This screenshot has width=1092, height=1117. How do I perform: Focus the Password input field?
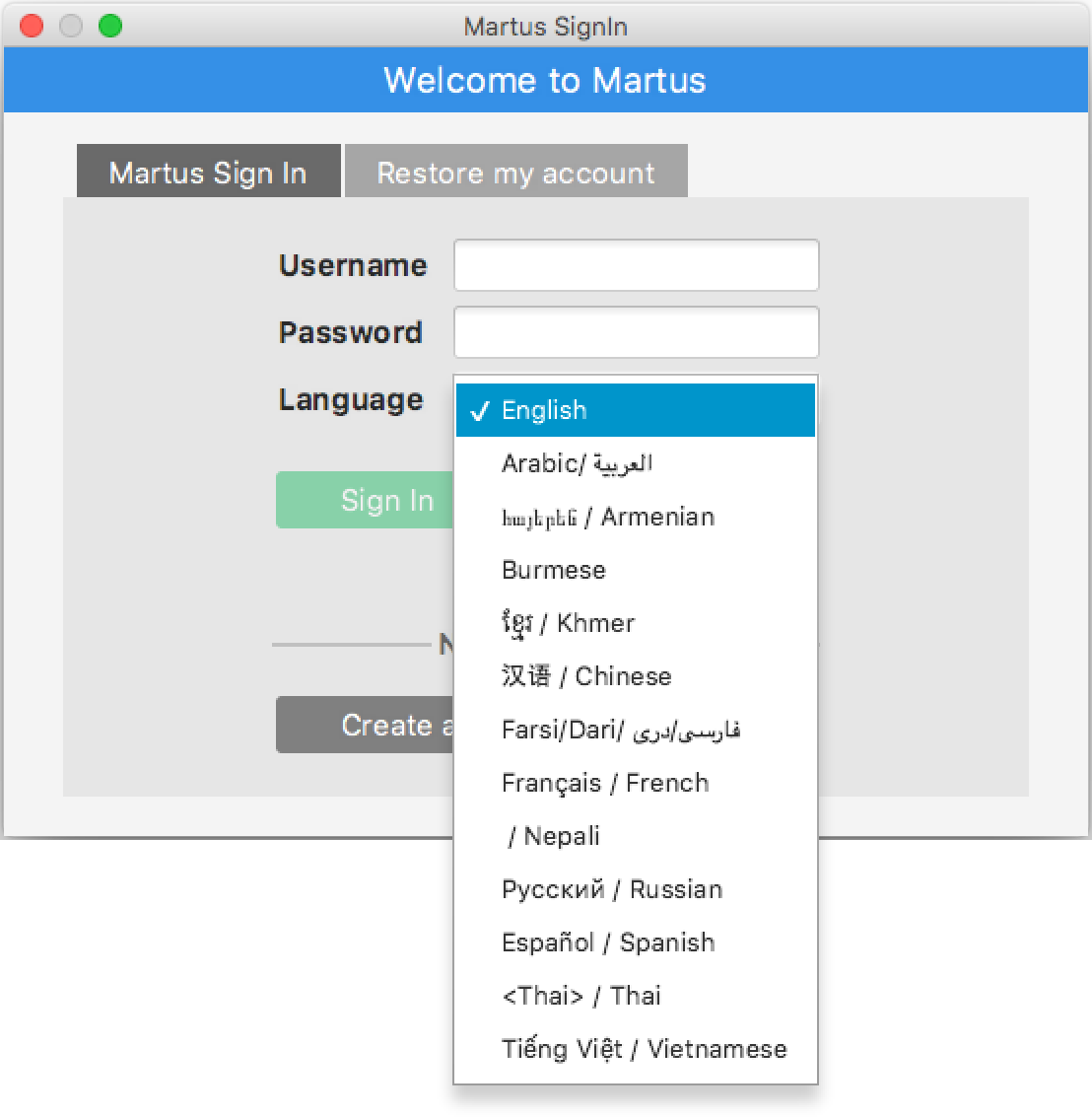coord(636,332)
